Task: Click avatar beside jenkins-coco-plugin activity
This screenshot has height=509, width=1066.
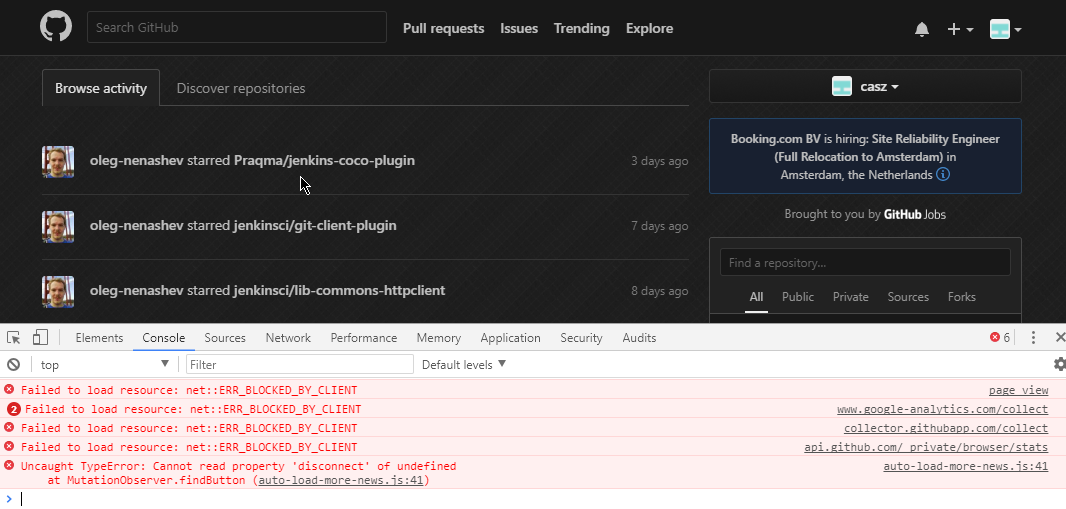Action: click(x=58, y=162)
